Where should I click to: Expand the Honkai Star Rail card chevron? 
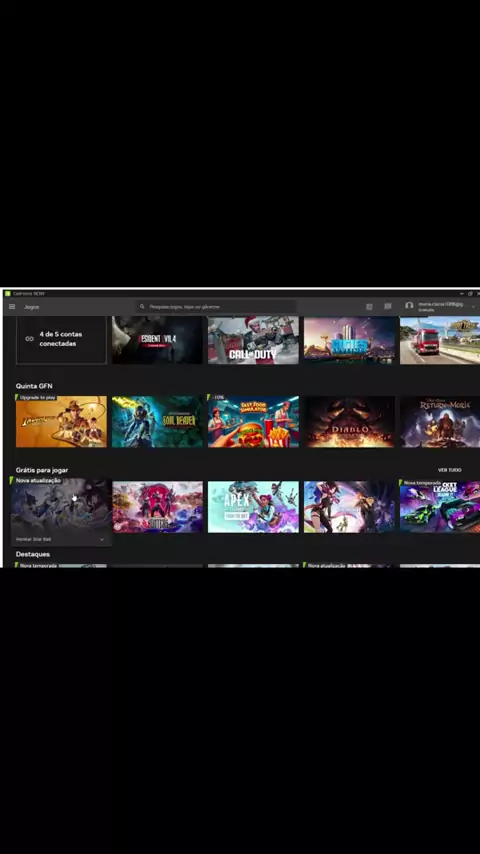point(102,539)
